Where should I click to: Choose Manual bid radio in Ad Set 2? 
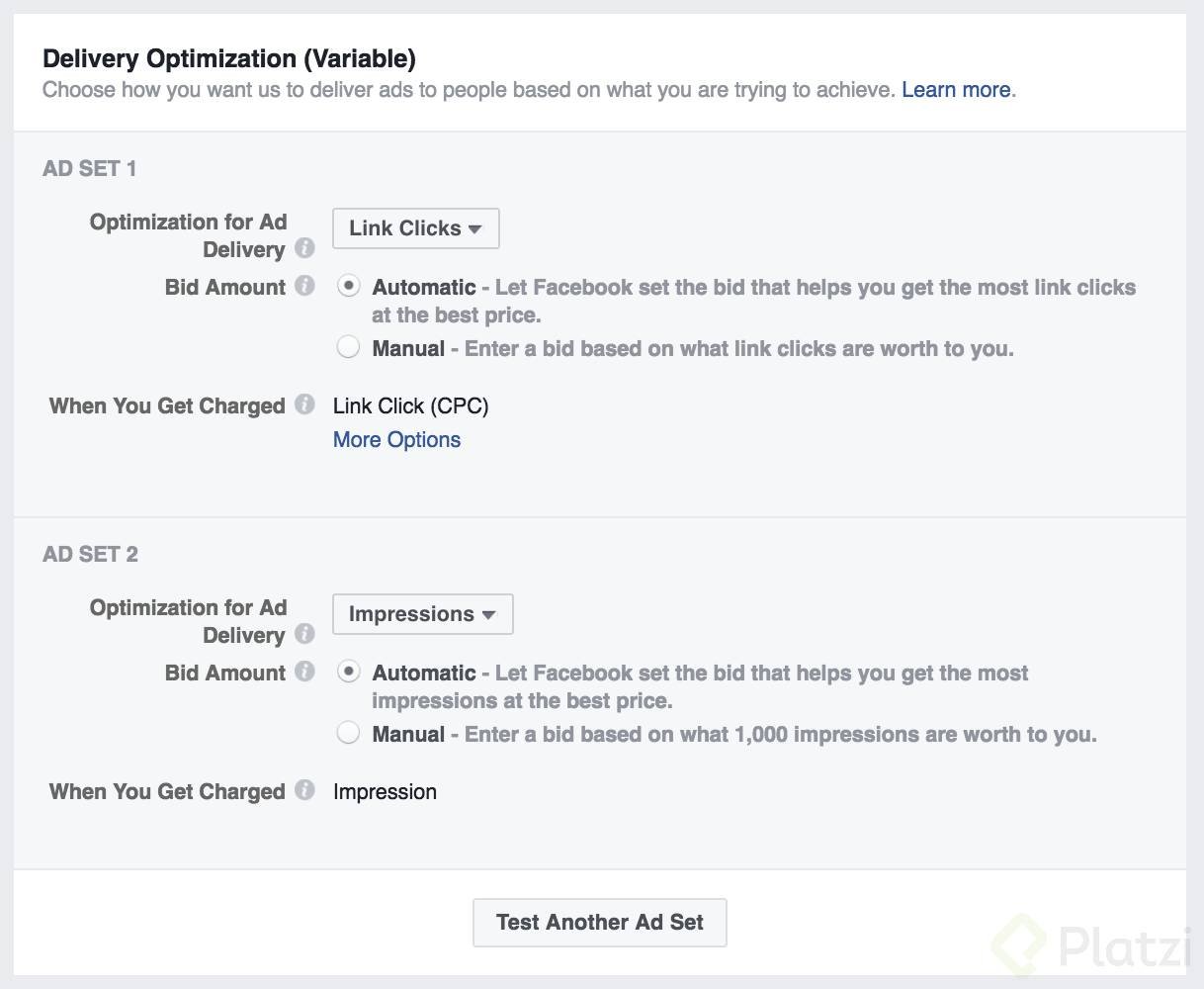(x=348, y=733)
